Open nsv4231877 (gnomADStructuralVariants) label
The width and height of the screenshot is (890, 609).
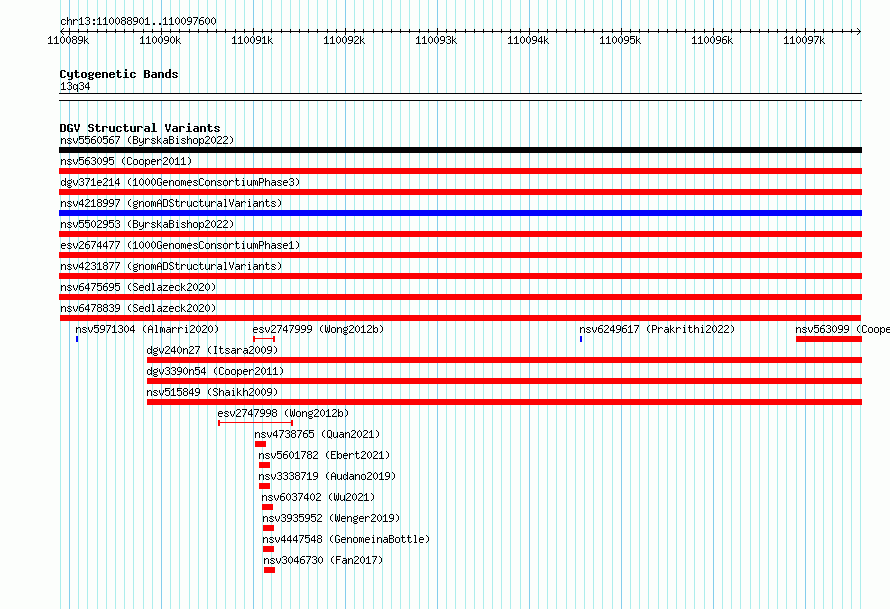(x=171, y=266)
